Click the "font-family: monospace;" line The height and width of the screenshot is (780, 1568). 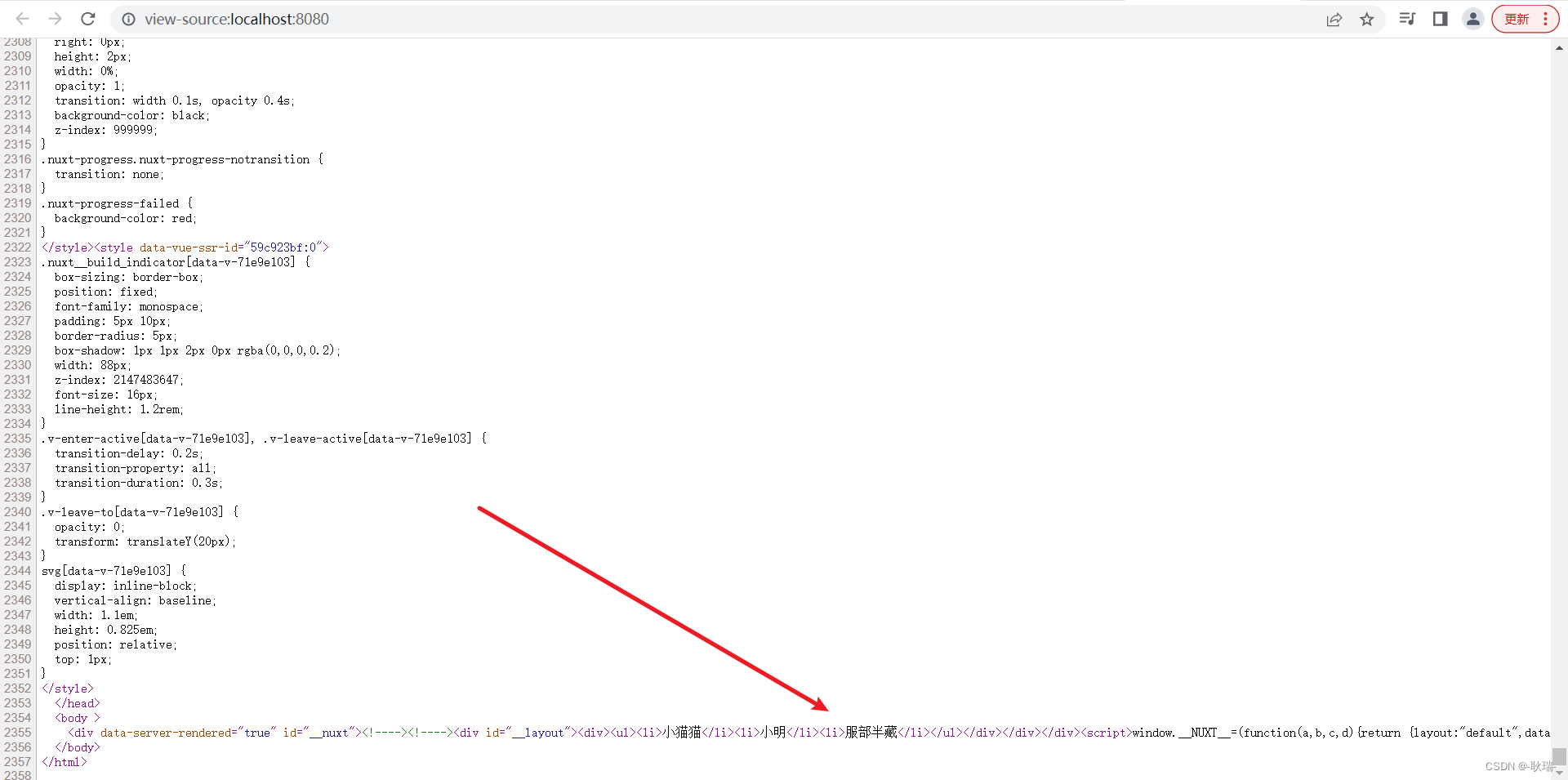(129, 306)
